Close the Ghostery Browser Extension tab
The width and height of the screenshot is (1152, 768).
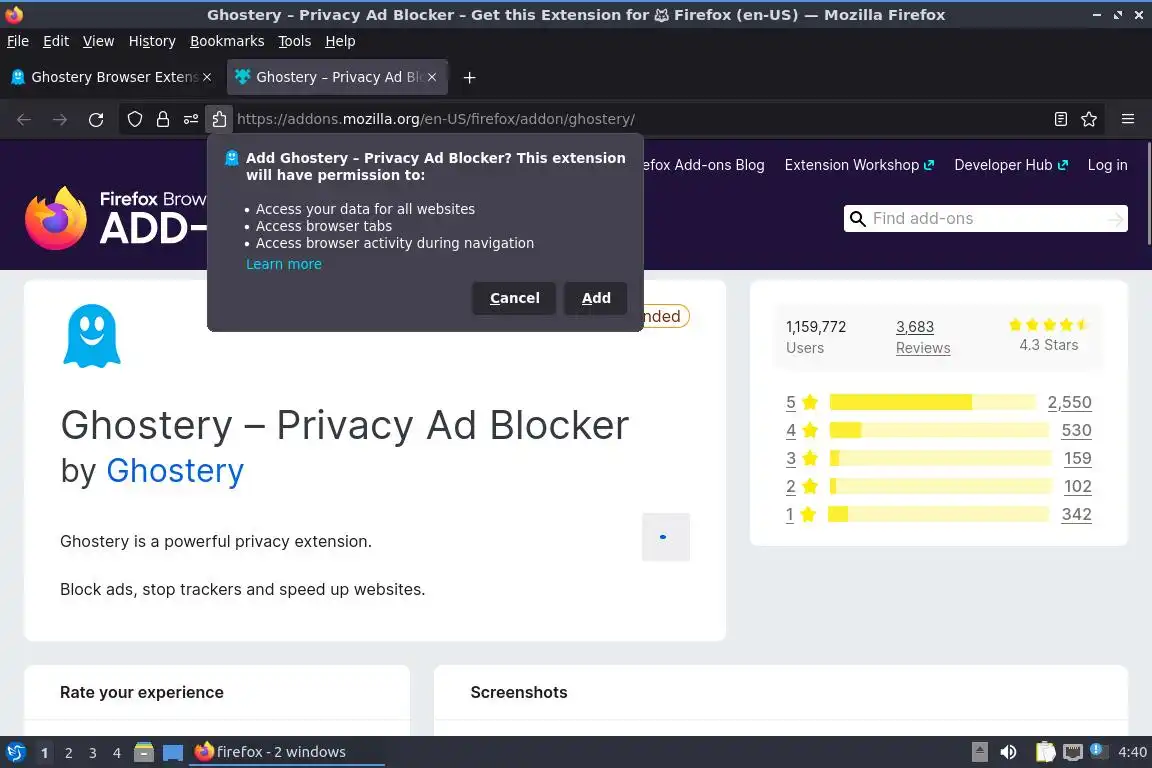(207, 77)
